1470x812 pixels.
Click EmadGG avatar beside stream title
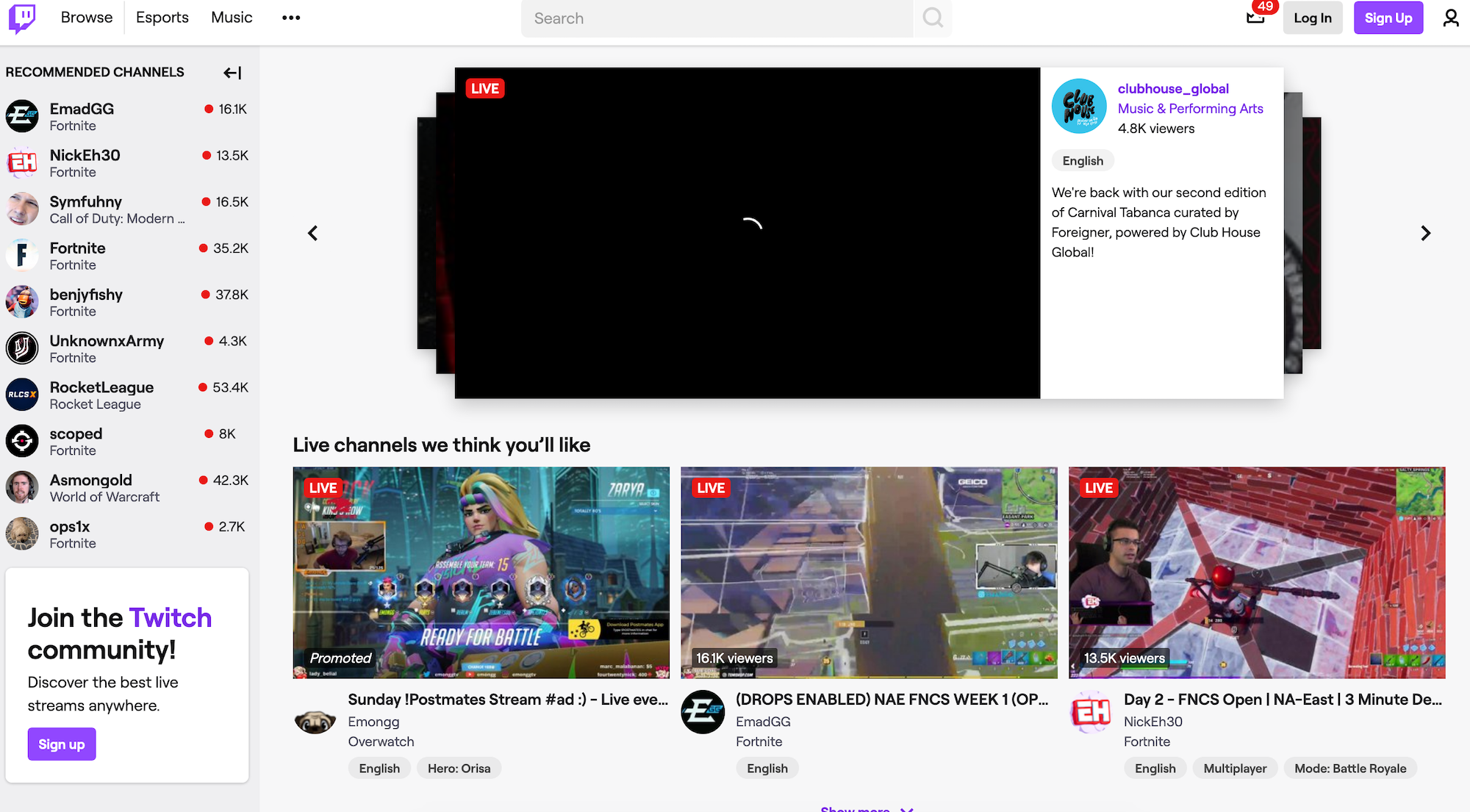coord(703,712)
